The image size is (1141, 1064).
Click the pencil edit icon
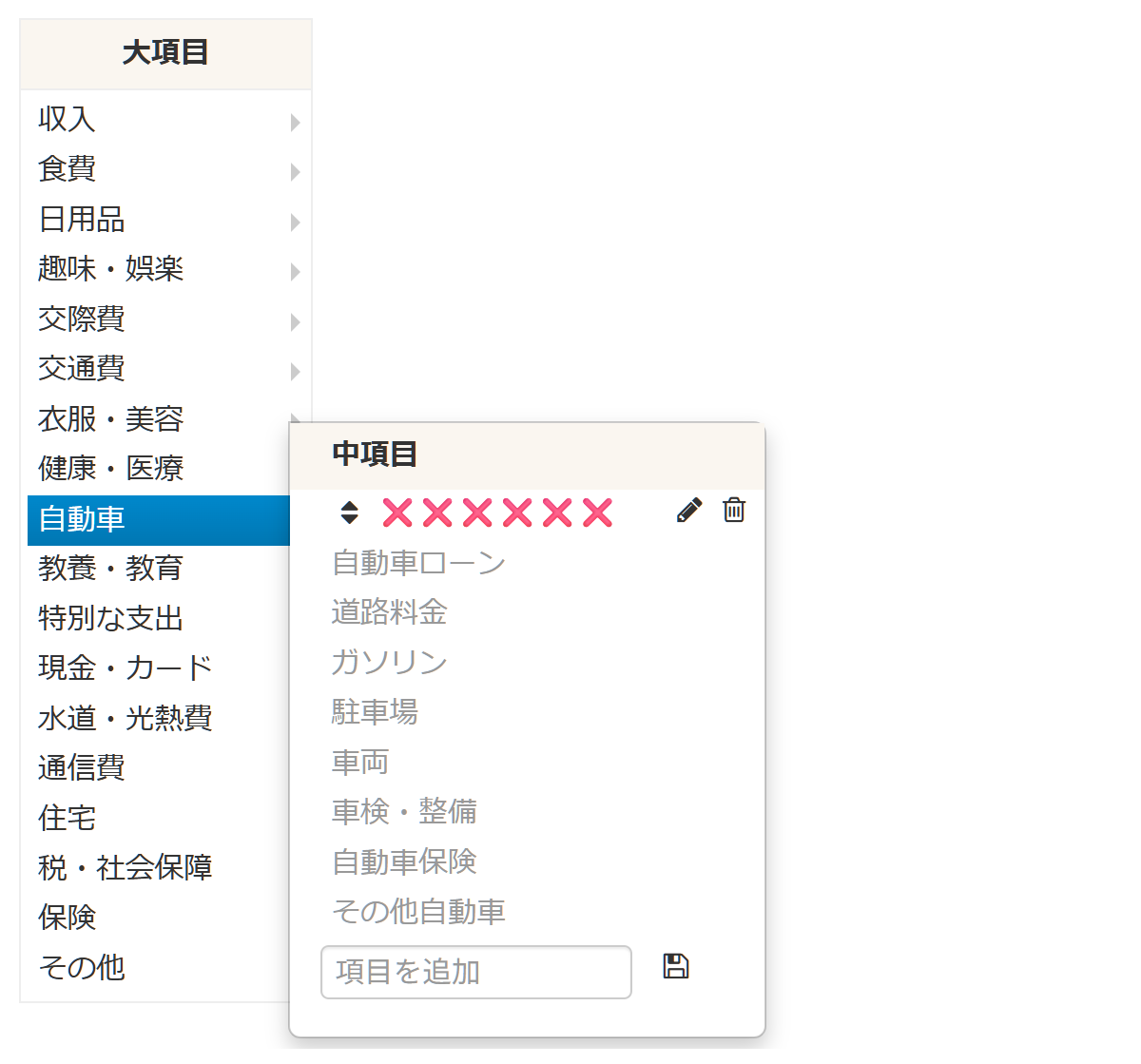click(689, 511)
